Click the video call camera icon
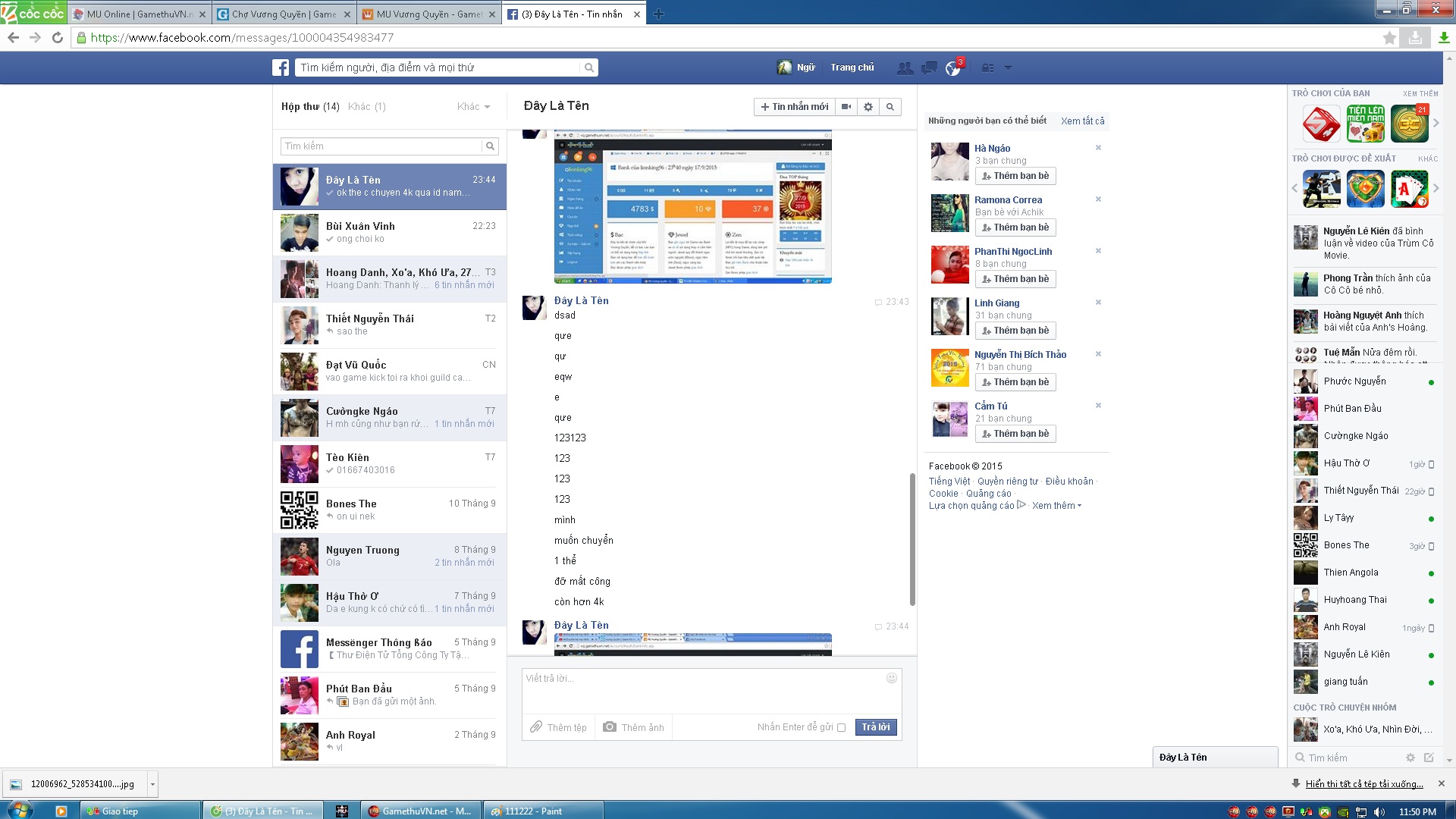 coord(846,107)
